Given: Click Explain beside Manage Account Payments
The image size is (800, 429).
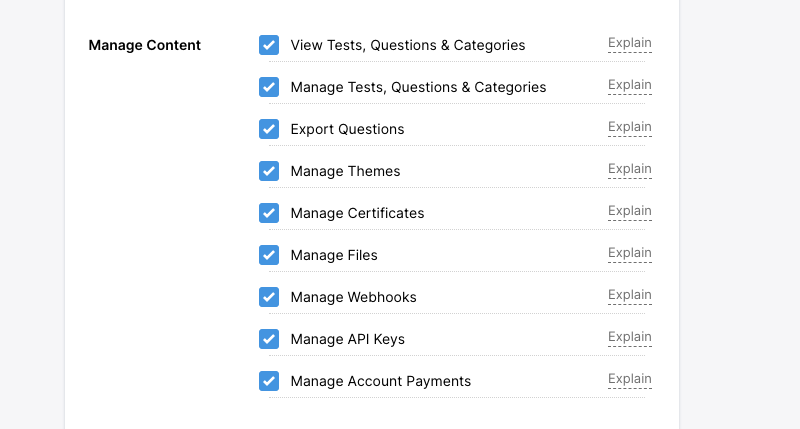Looking at the screenshot, I should (629, 379).
